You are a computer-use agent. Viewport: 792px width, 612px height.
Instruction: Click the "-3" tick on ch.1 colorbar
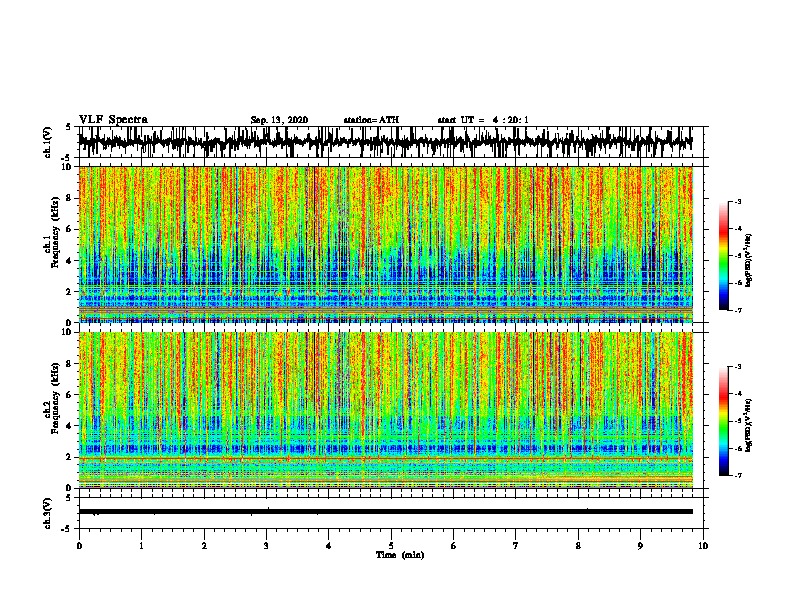point(738,201)
